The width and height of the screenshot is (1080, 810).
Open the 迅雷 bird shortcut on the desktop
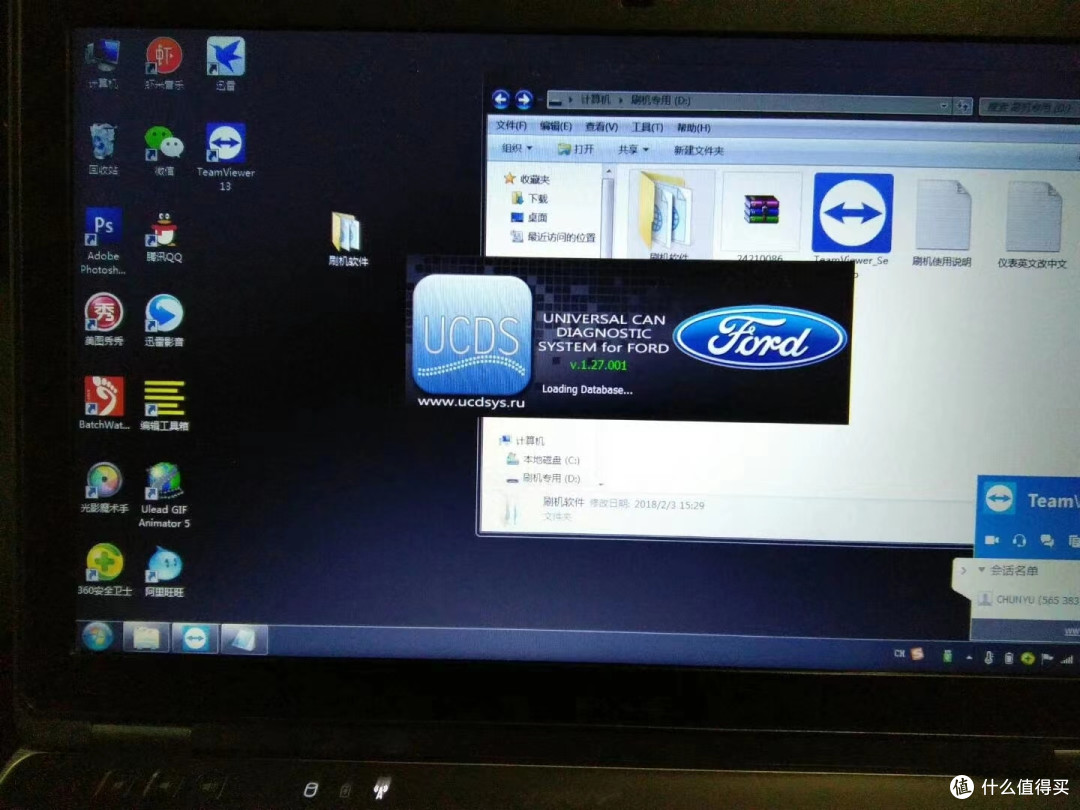click(225, 63)
